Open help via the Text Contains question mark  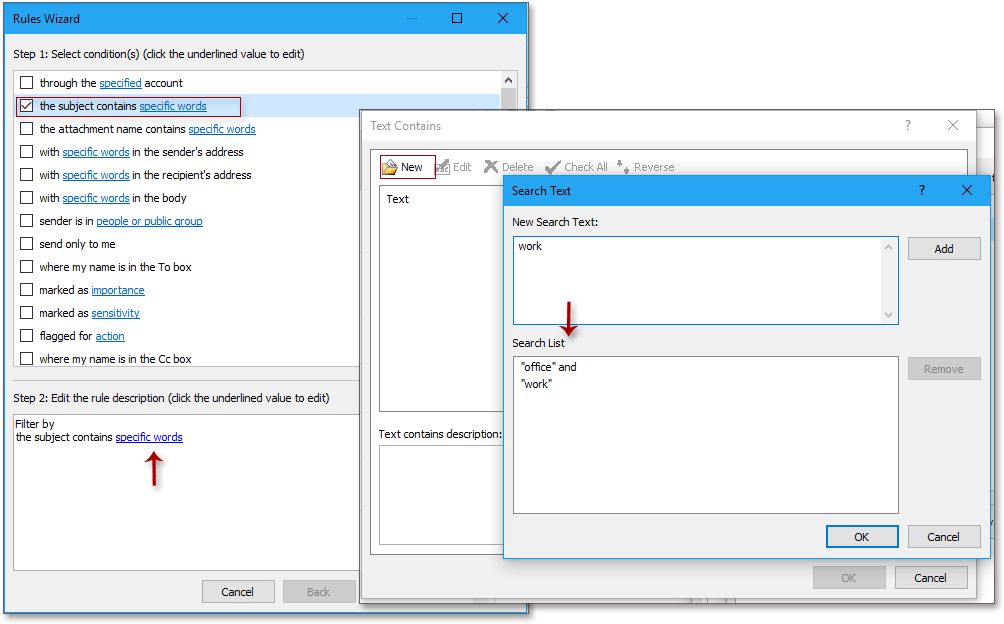[907, 125]
